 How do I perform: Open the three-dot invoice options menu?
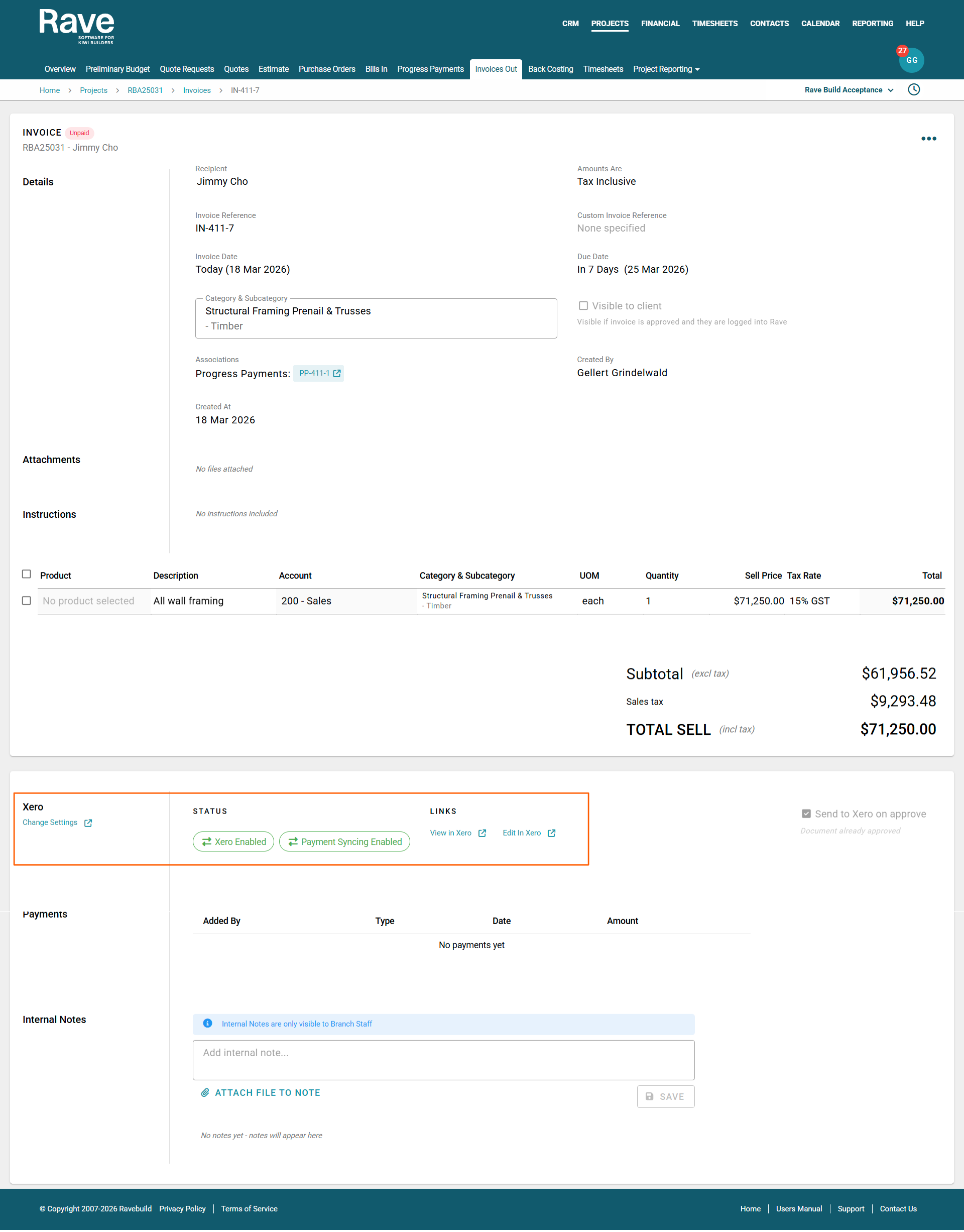[928, 138]
